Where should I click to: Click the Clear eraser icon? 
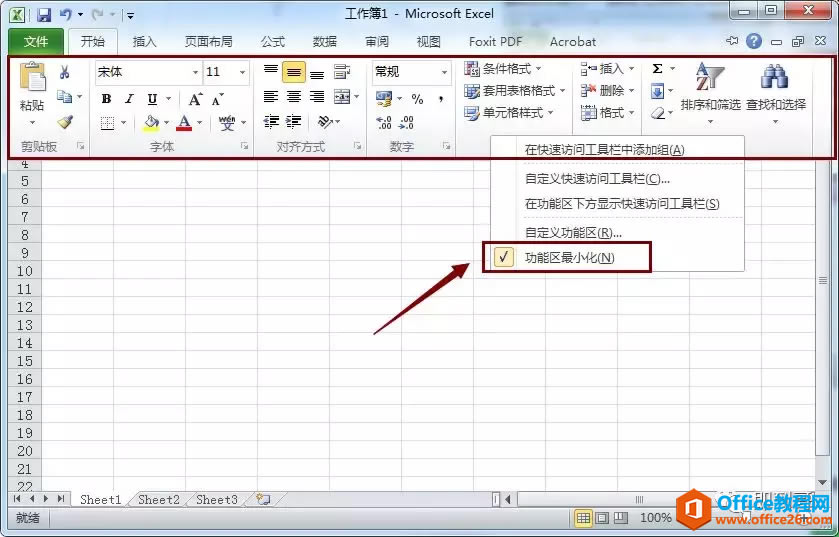click(658, 113)
